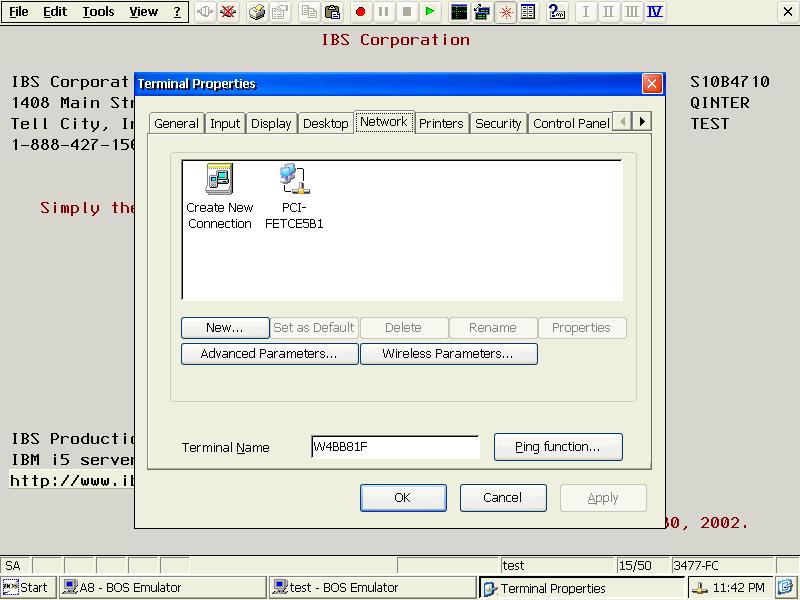Select session IV in the toolbar
This screenshot has width=800, height=600.
point(655,12)
